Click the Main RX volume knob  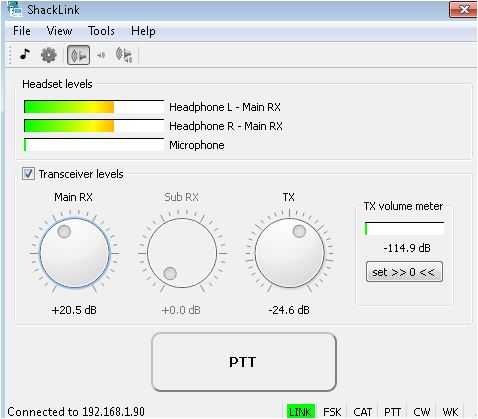tap(75, 253)
